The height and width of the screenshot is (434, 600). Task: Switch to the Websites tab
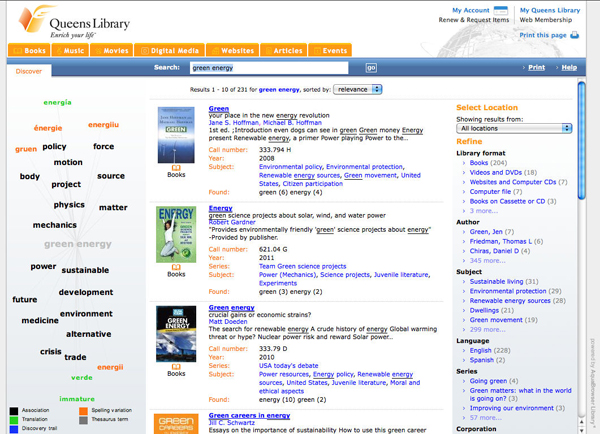[233, 50]
